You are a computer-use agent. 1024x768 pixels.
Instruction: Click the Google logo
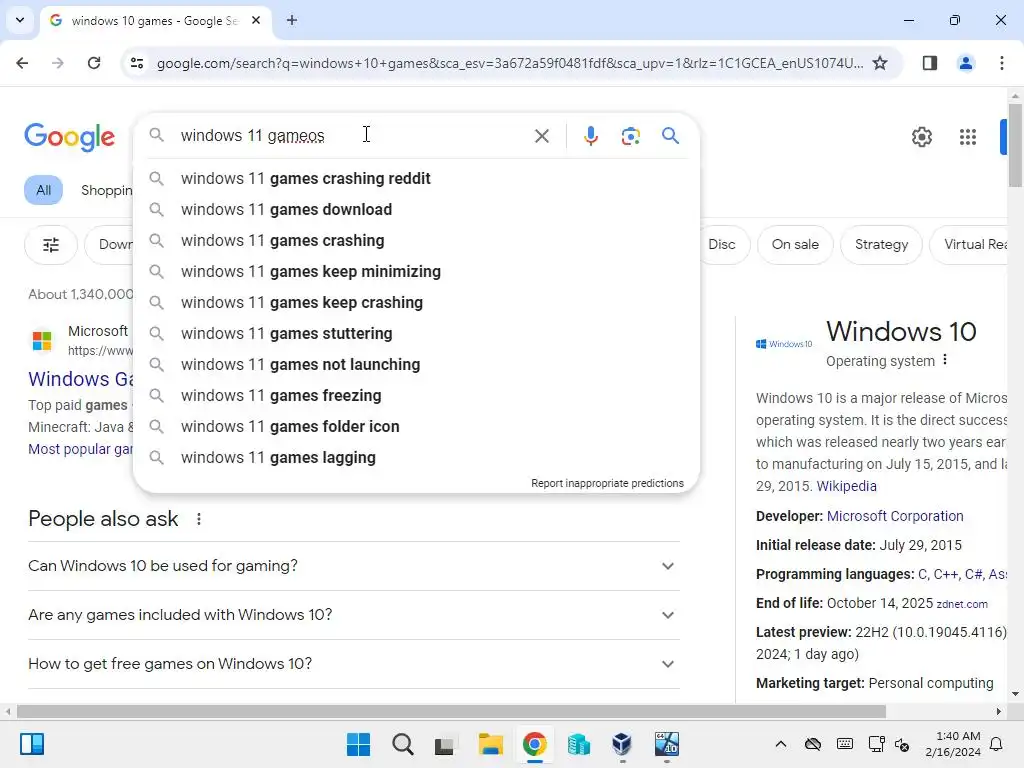pos(70,137)
